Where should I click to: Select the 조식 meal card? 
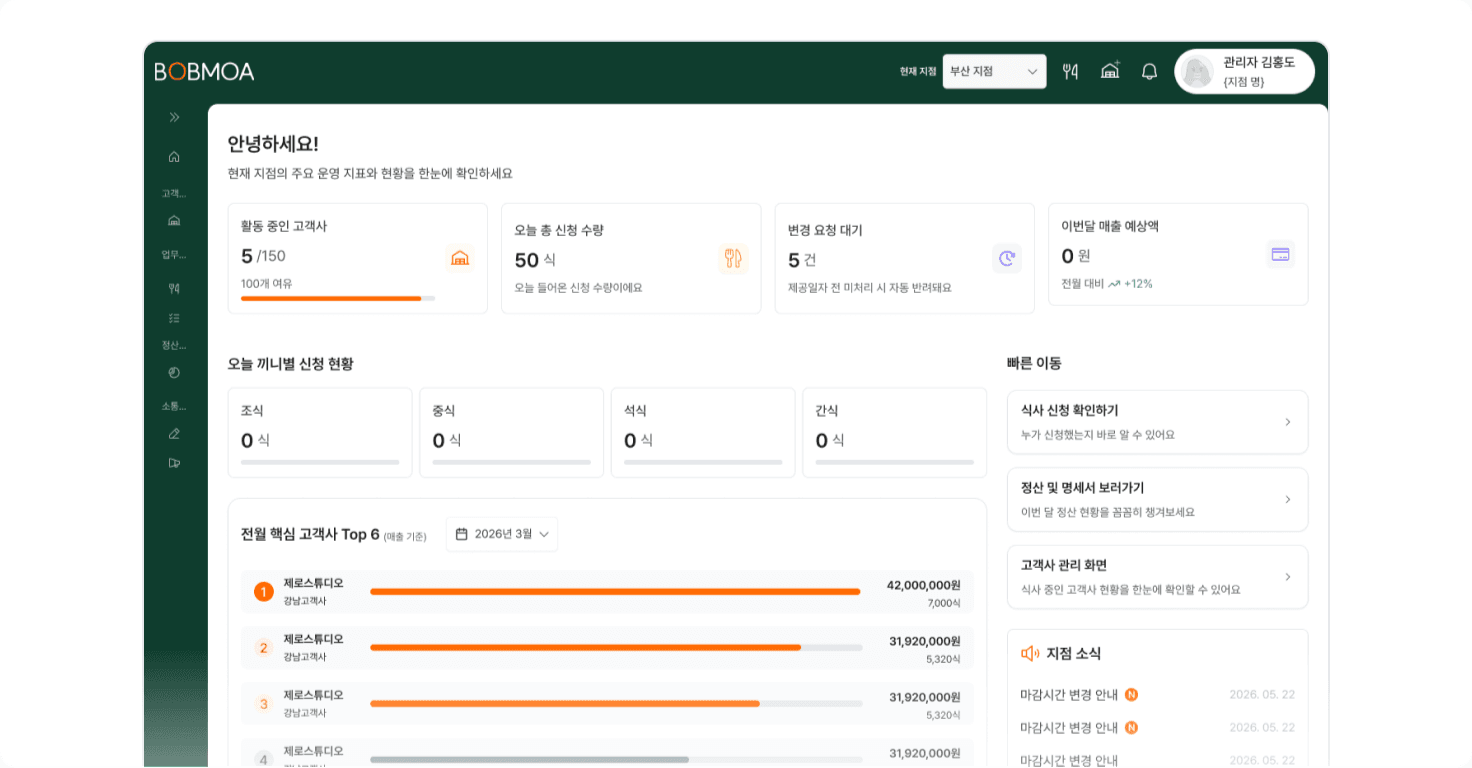click(x=320, y=432)
